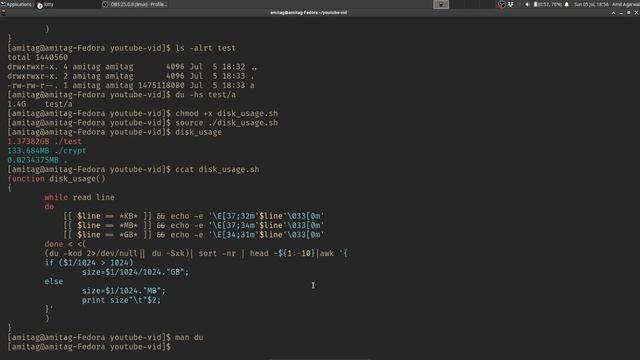
Task: Open the clock showing Sun 05 Jul
Action: pyautogui.click(x=591, y=4)
